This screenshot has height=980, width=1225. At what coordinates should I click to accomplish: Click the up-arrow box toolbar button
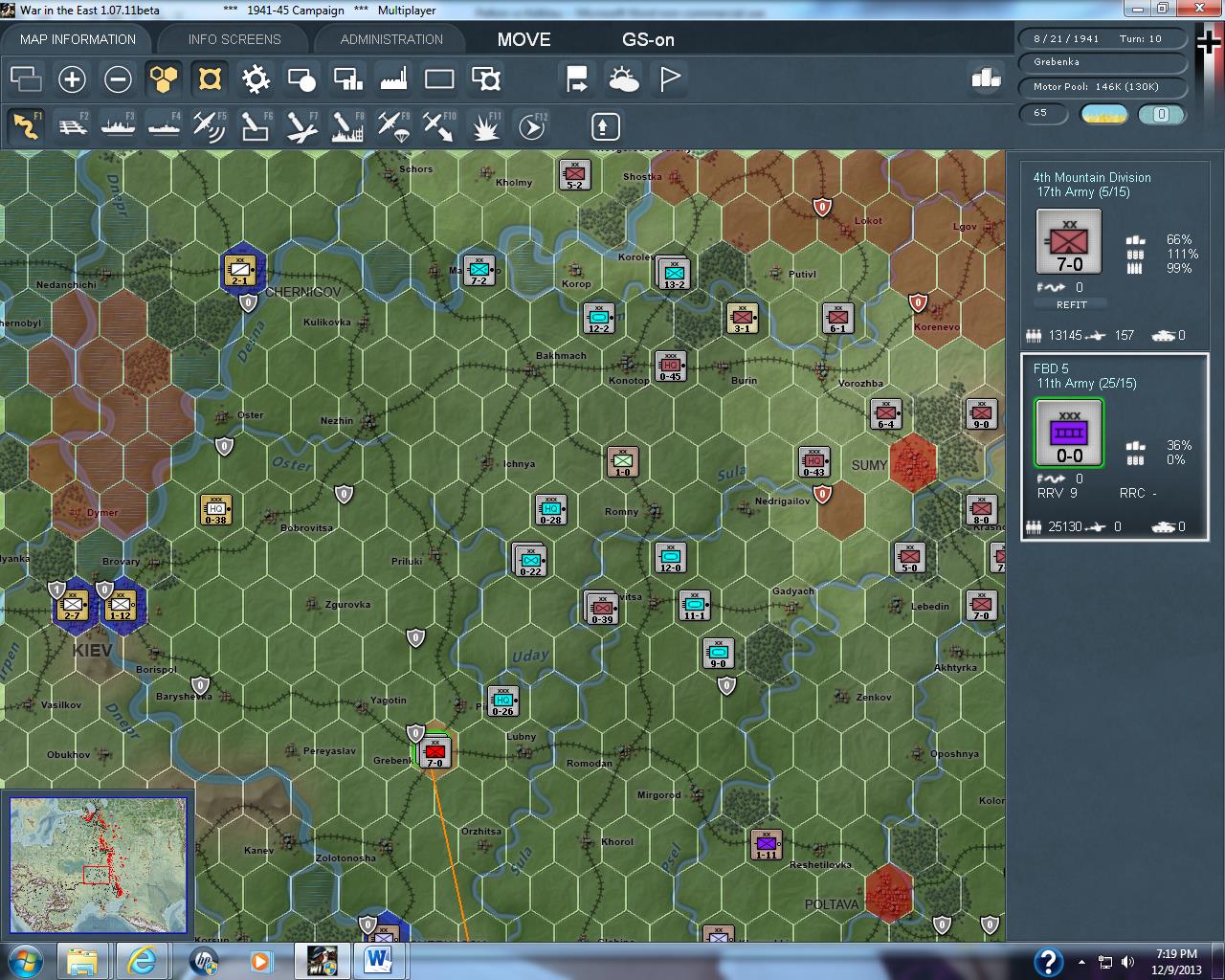click(606, 126)
